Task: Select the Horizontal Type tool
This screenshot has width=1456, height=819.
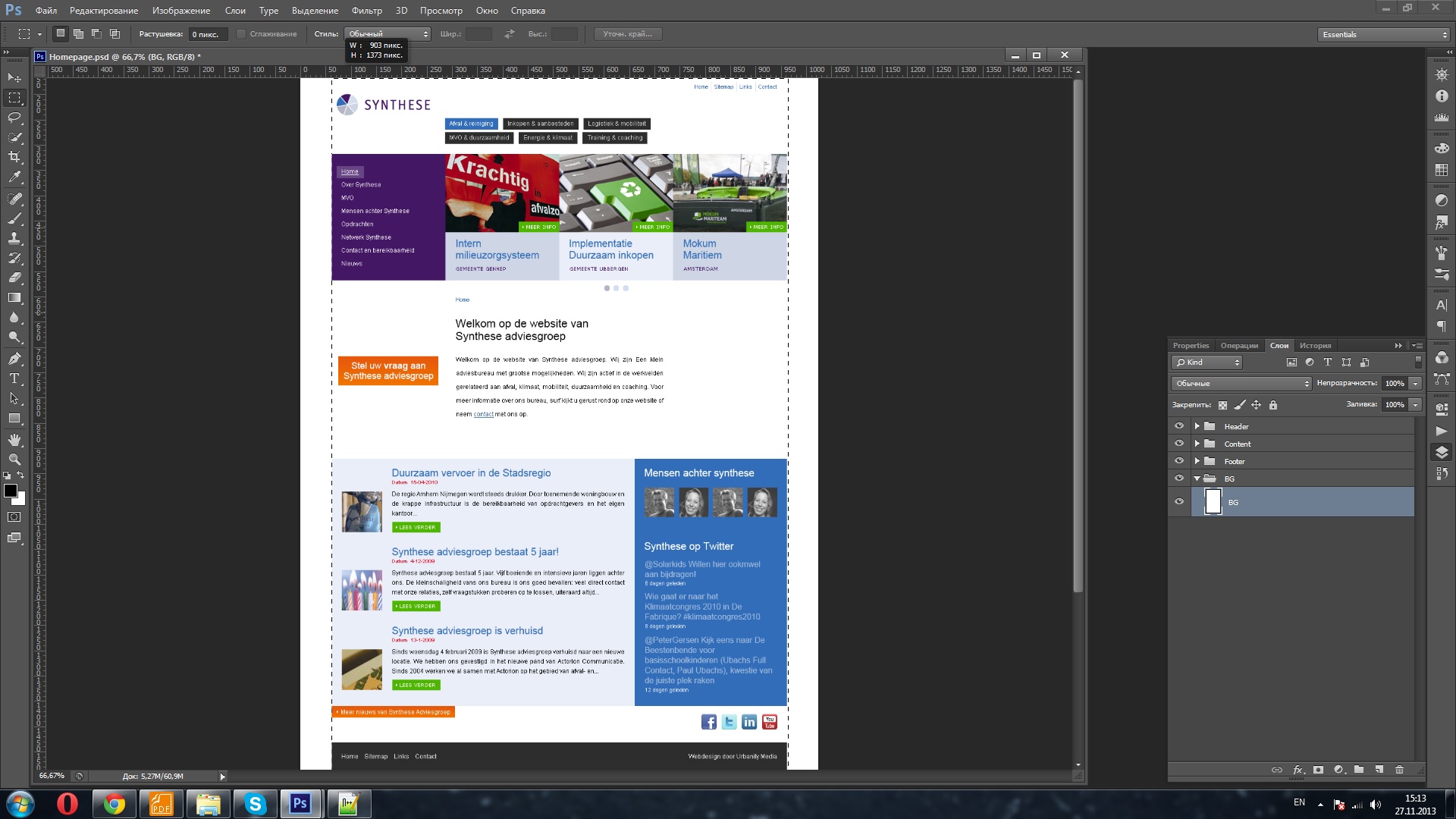Action: (14, 378)
